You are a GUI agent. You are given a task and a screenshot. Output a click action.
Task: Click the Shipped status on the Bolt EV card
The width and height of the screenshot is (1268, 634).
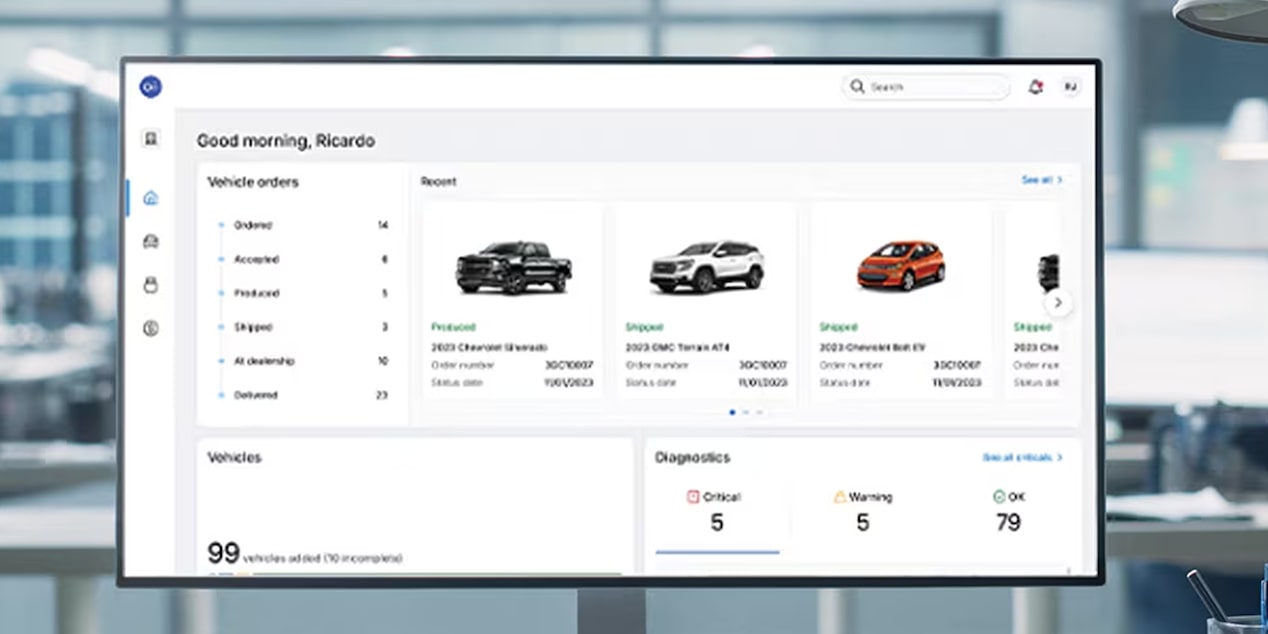click(x=838, y=327)
